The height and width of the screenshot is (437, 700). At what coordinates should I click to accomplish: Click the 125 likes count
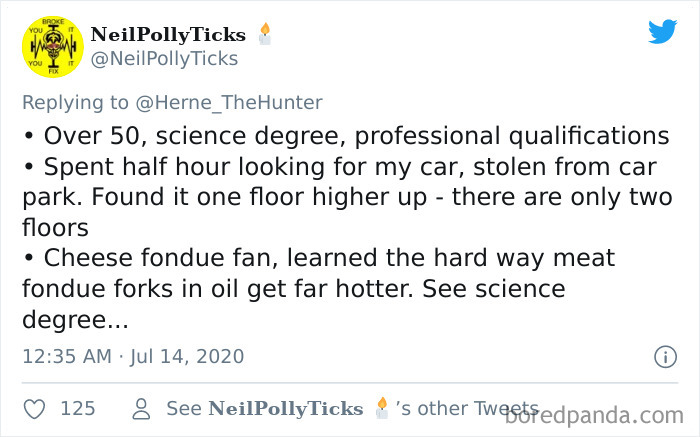(x=78, y=408)
